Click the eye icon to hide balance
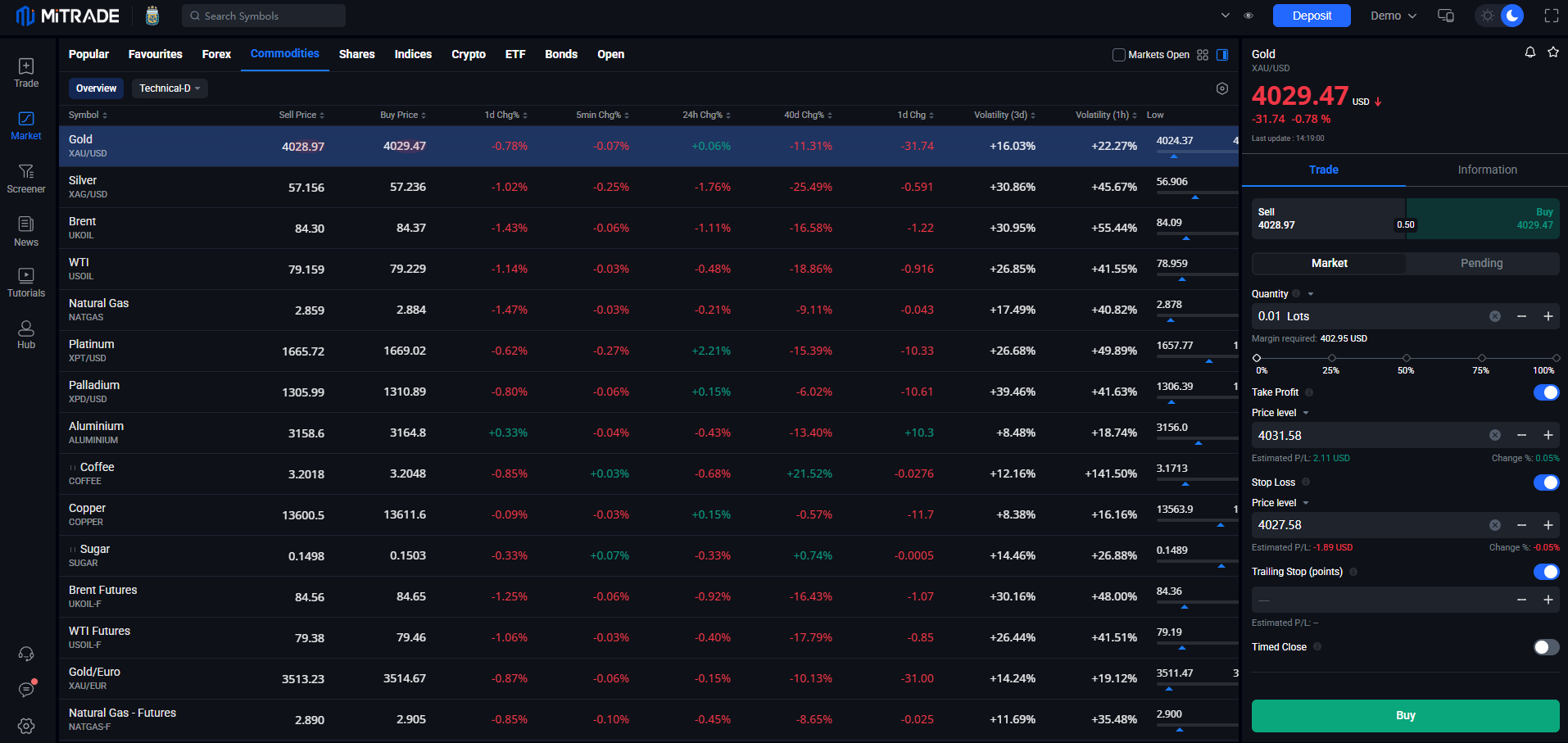Screen dimensions: 1568x743 [x=1249, y=16]
